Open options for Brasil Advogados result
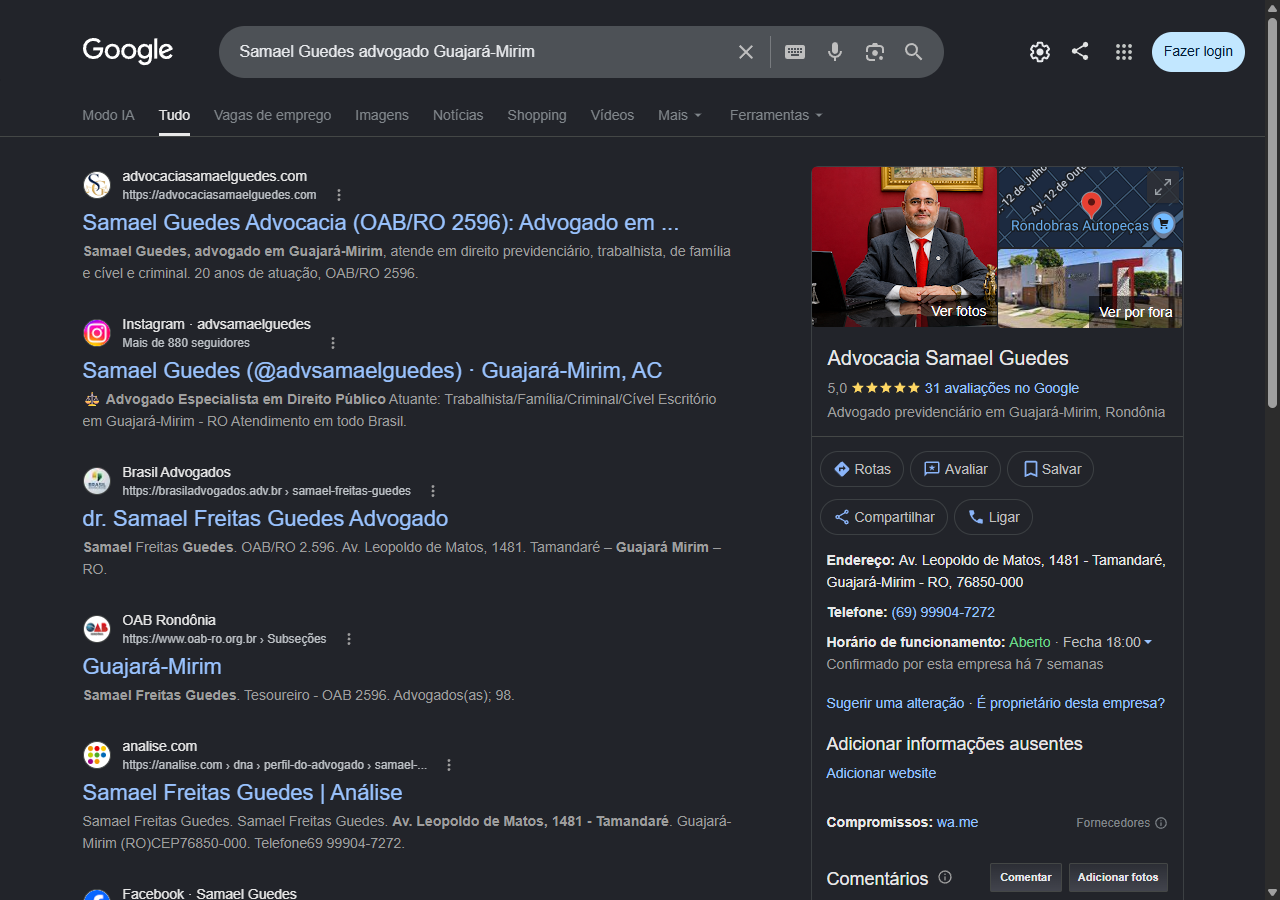The height and width of the screenshot is (900, 1280). [433, 491]
